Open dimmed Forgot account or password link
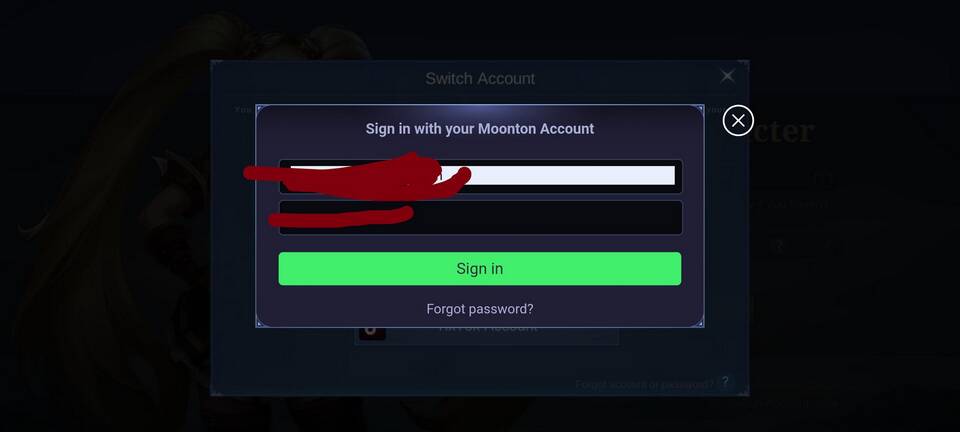Viewport: 960px width, 432px height. [x=645, y=384]
